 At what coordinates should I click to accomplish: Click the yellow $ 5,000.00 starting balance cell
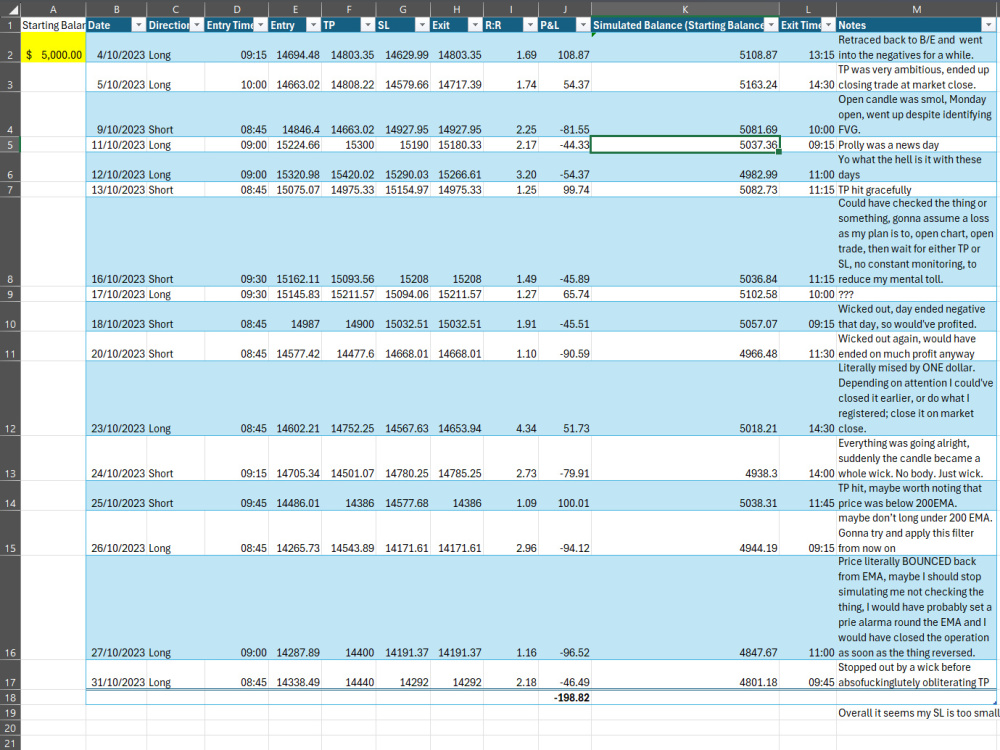[x=54, y=47]
